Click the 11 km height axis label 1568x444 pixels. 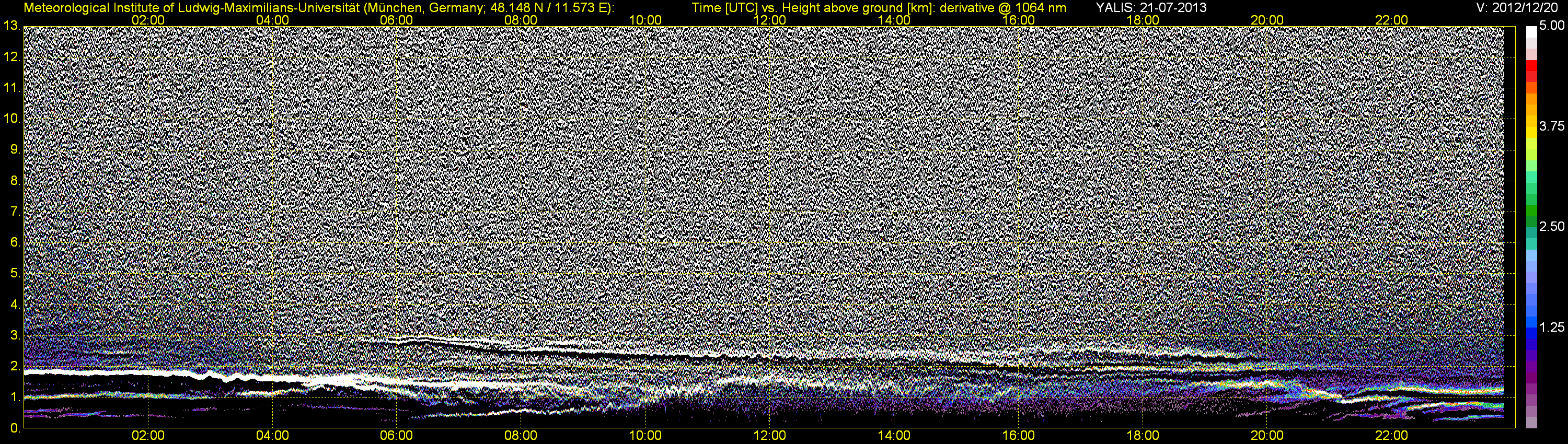click(11, 88)
